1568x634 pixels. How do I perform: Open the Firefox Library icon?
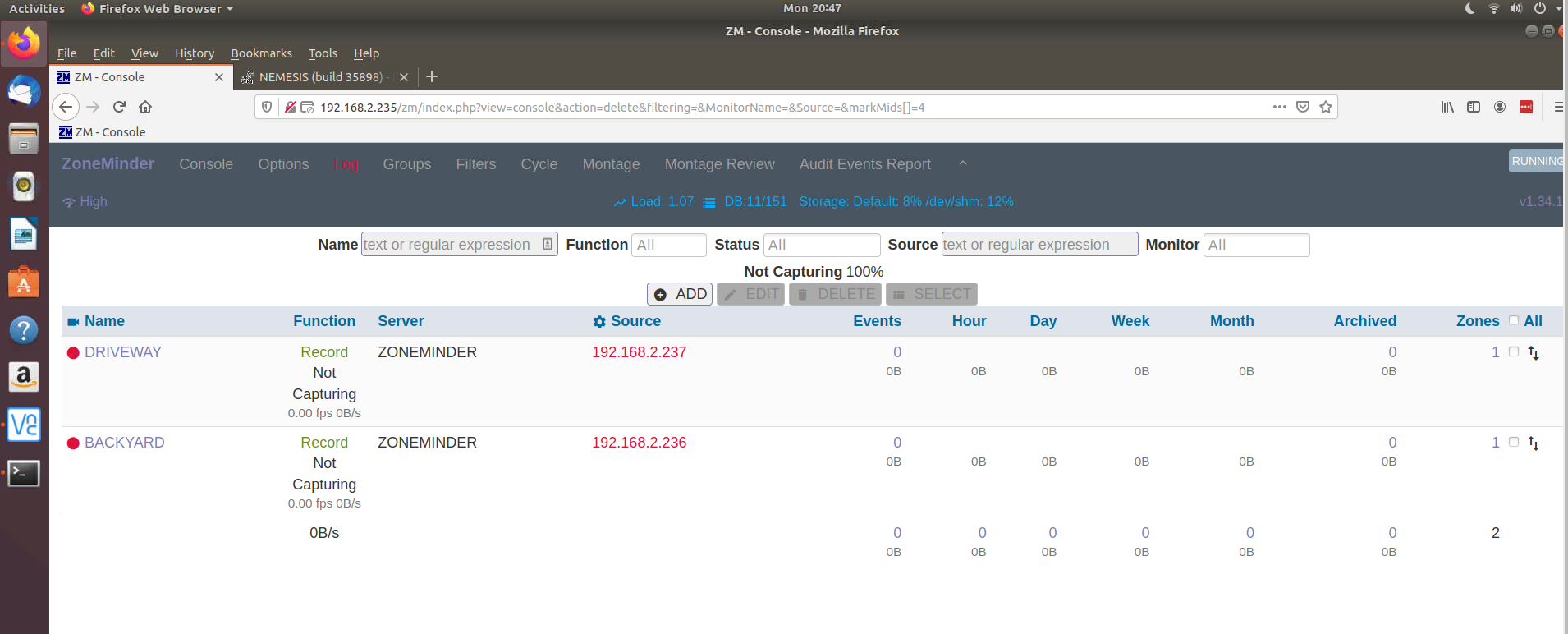point(1447,107)
